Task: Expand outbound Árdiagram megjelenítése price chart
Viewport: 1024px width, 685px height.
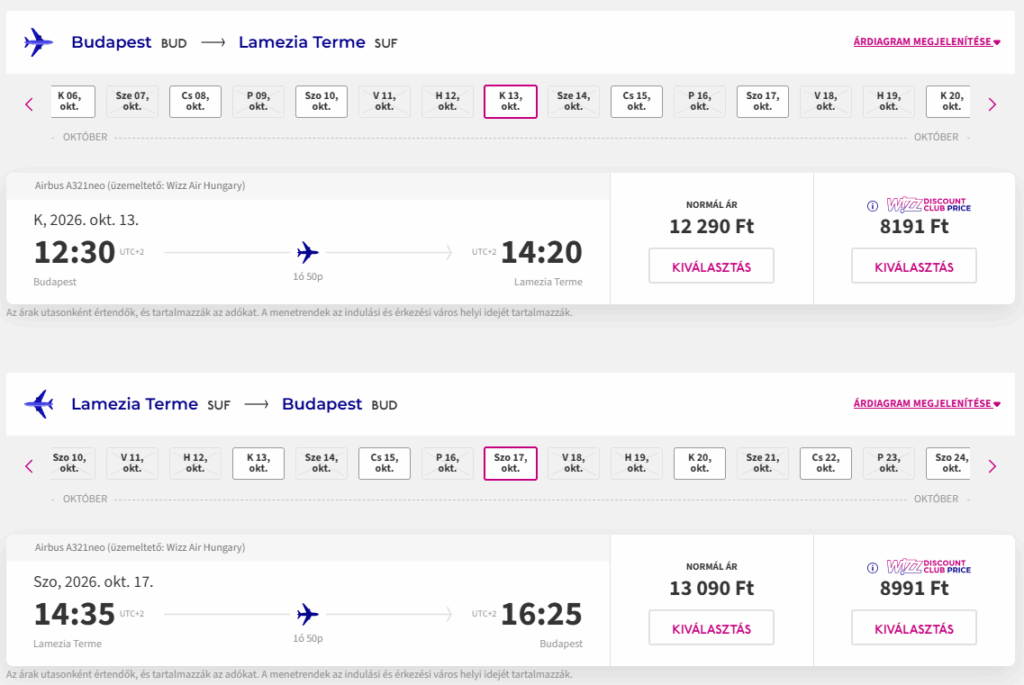Action: tap(927, 42)
